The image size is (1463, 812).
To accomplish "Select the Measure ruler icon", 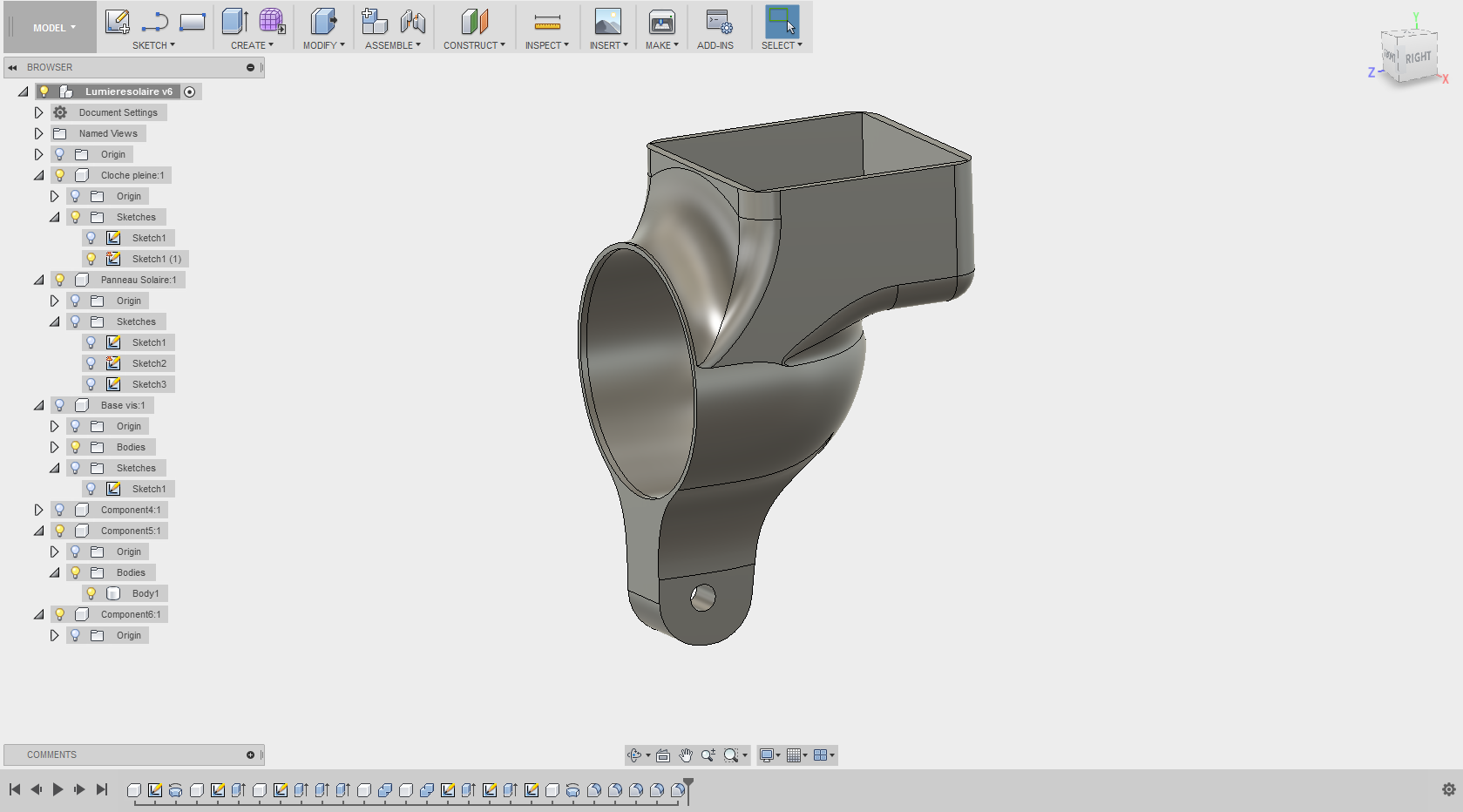I will coord(547,23).
